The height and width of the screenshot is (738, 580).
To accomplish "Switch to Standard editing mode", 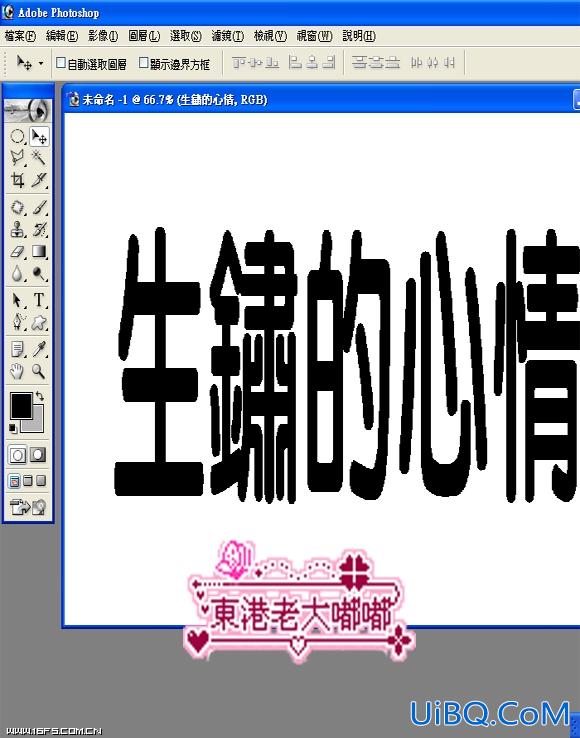I will click(17, 455).
